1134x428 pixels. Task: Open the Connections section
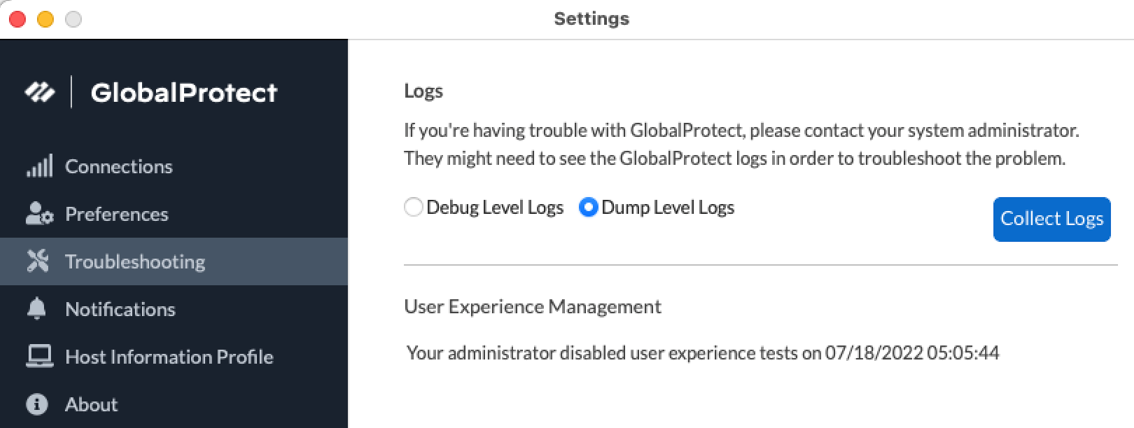click(119, 167)
